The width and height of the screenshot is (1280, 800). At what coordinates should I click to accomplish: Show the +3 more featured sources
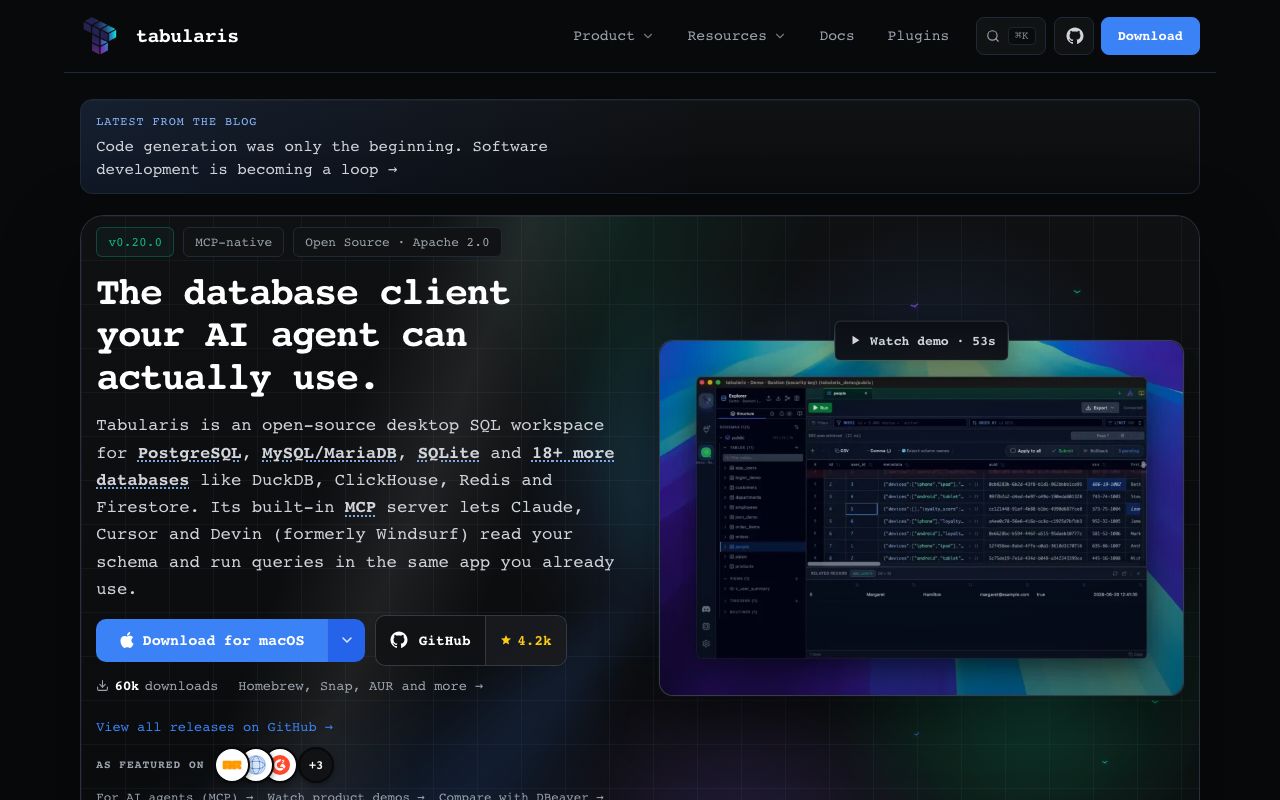coord(316,765)
